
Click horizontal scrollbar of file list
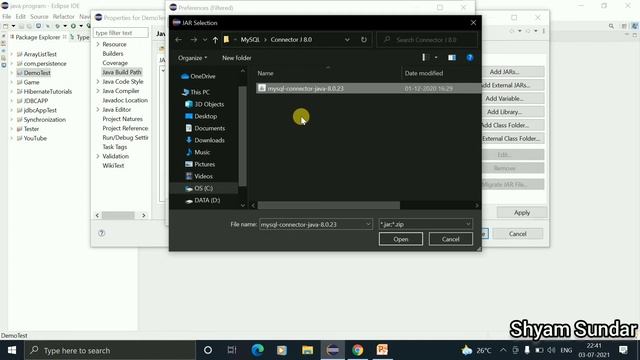[x=329, y=205]
